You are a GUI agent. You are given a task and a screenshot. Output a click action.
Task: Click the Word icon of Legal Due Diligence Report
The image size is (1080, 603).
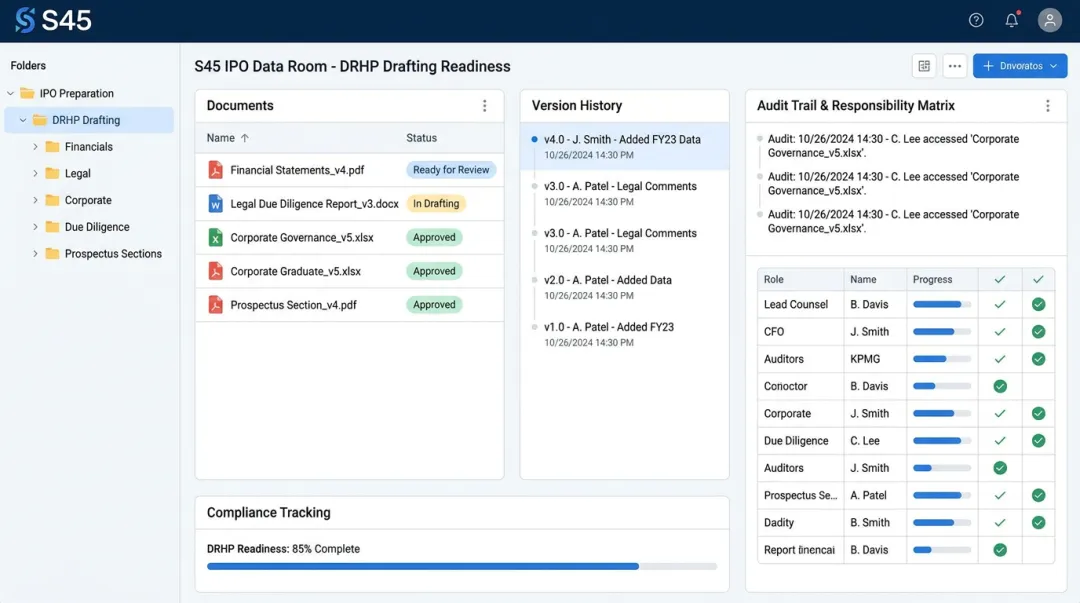[x=216, y=203]
